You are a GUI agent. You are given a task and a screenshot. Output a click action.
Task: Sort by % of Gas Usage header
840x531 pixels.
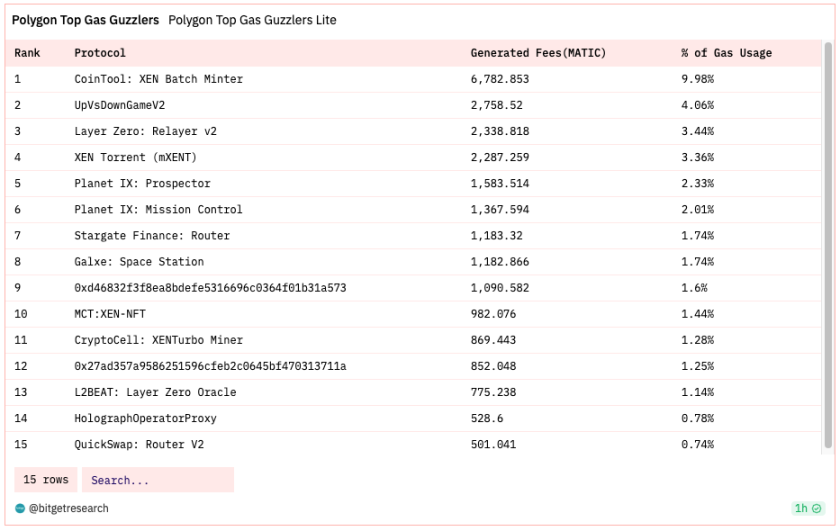[x=726, y=53]
